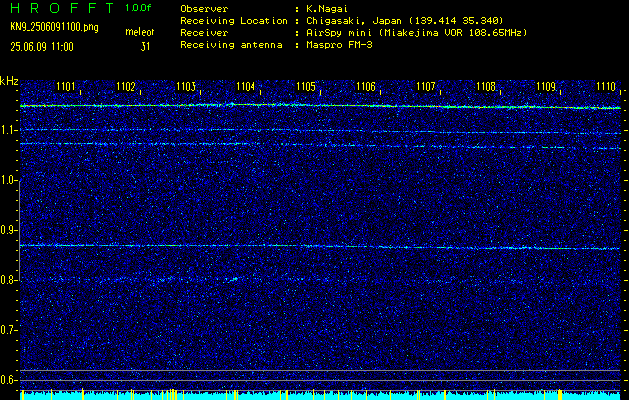This screenshot has width=629, height=400.
Task: Click the 1106 time marker
Action: point(366,86)
